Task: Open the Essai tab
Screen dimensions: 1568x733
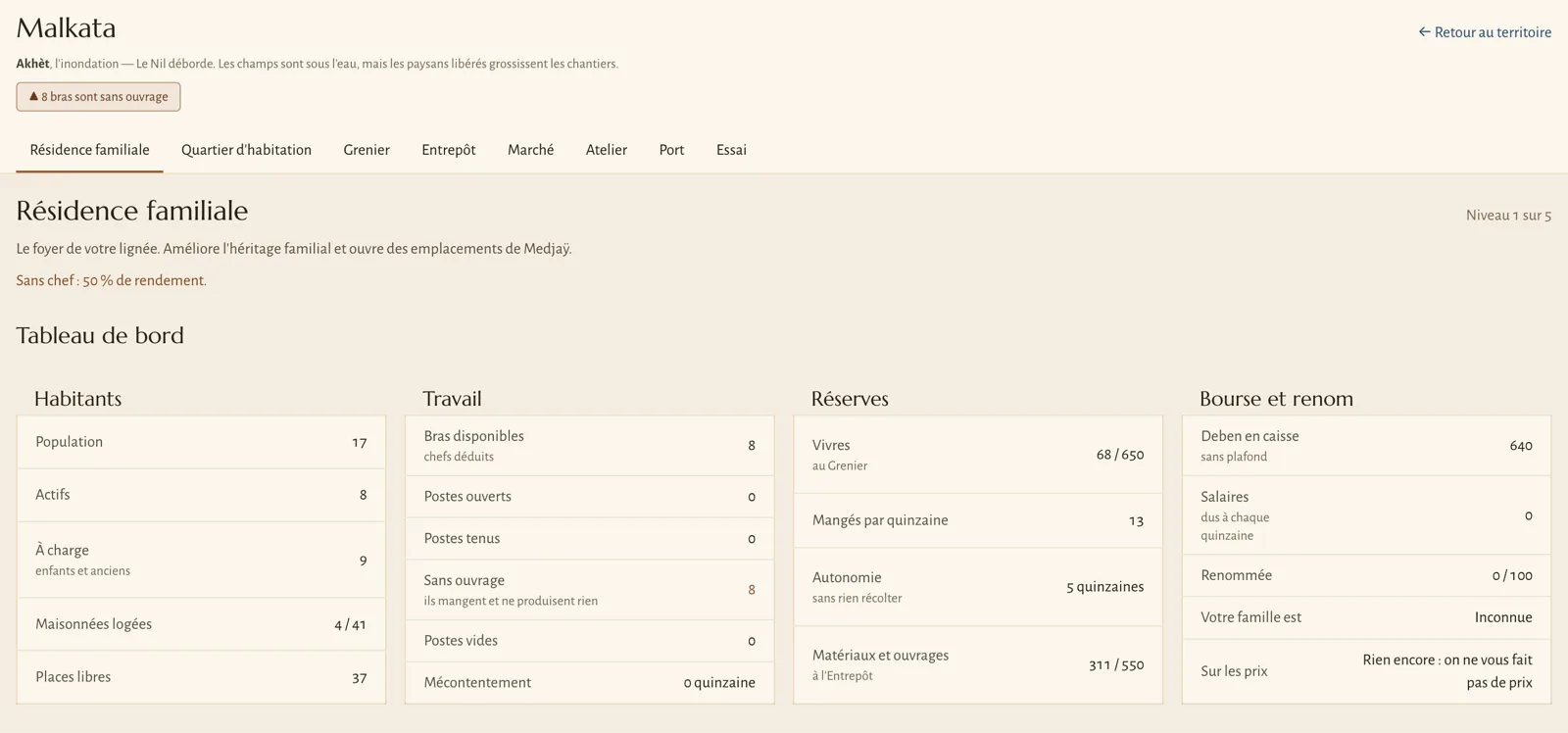Action: [731, 150]
